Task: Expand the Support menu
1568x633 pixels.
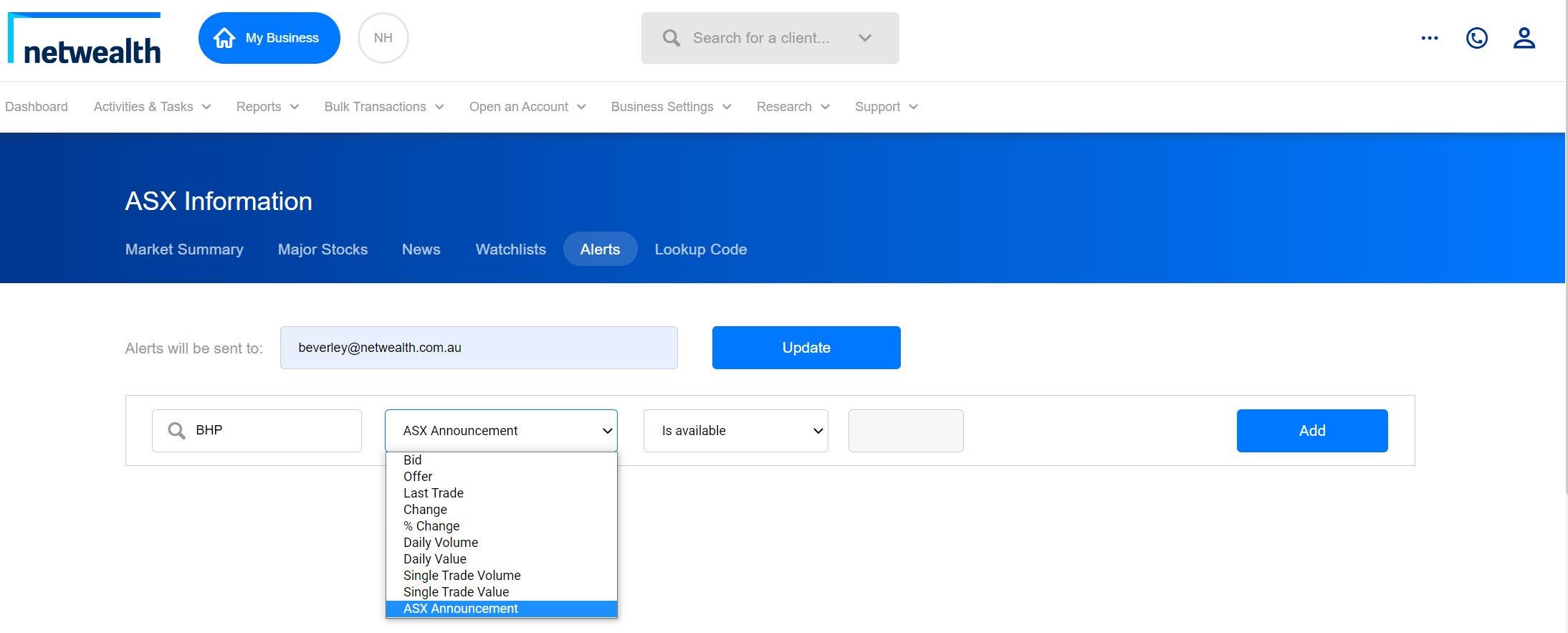Action: pyautogui.click(x=886, y=107)
